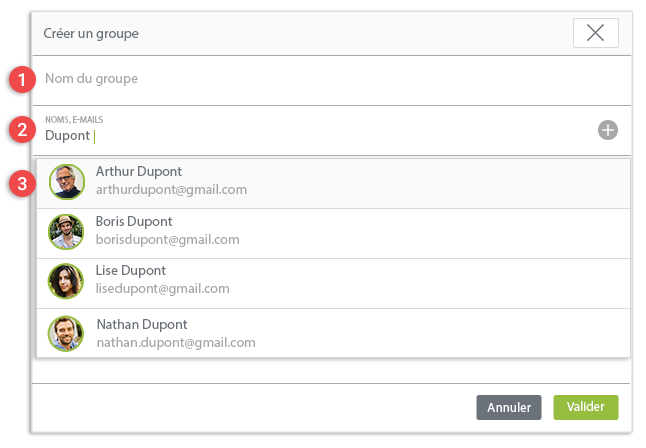Click the Annuler button
This screenshot has height=448, width=646.
(509, 407)
